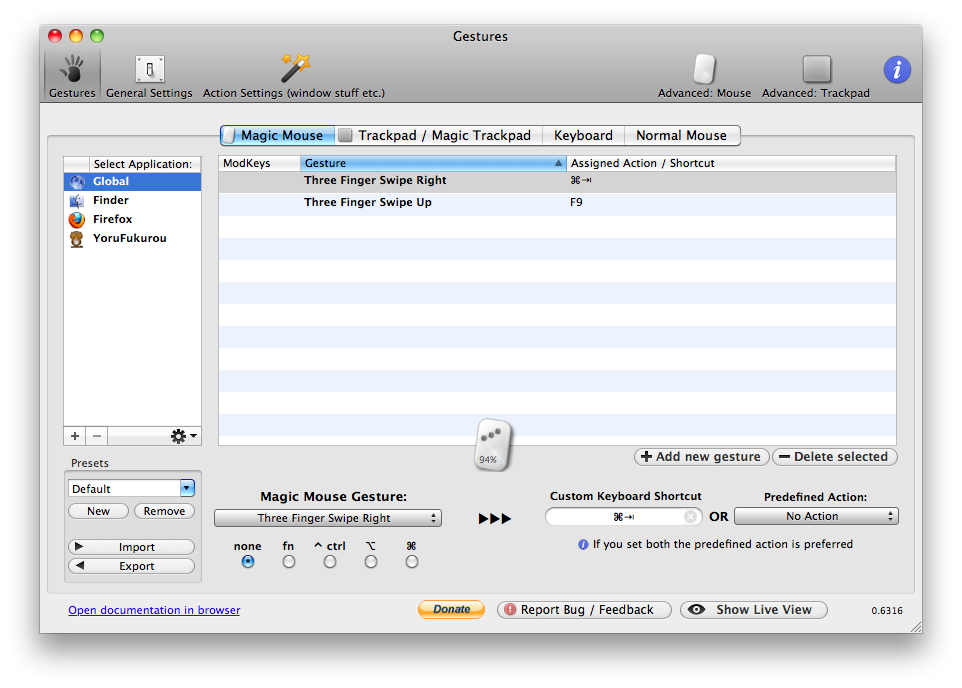Open Action Settings magic wand icon

click(295, 68)
